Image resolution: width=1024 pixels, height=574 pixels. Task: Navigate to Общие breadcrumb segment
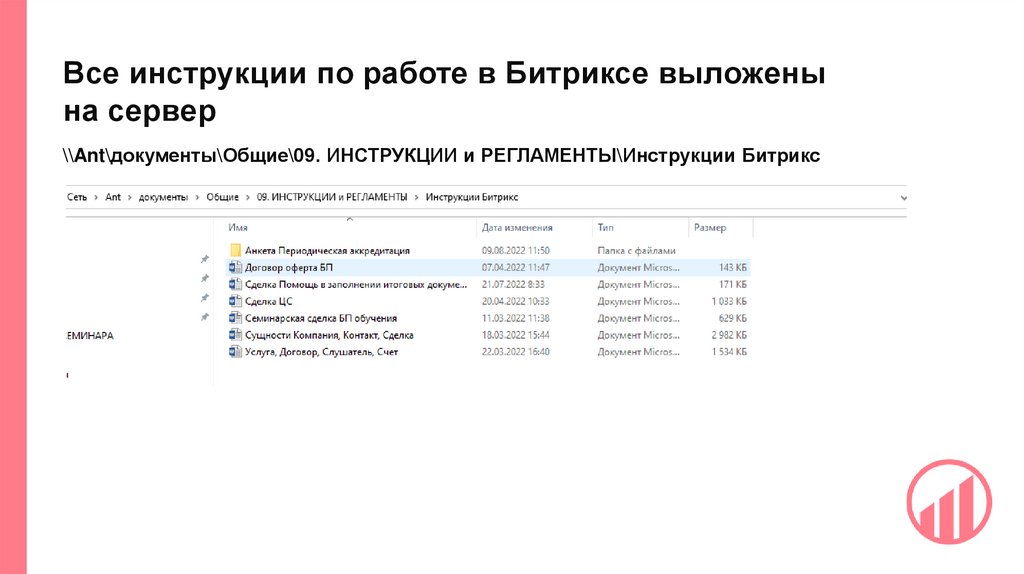point(223,197)
